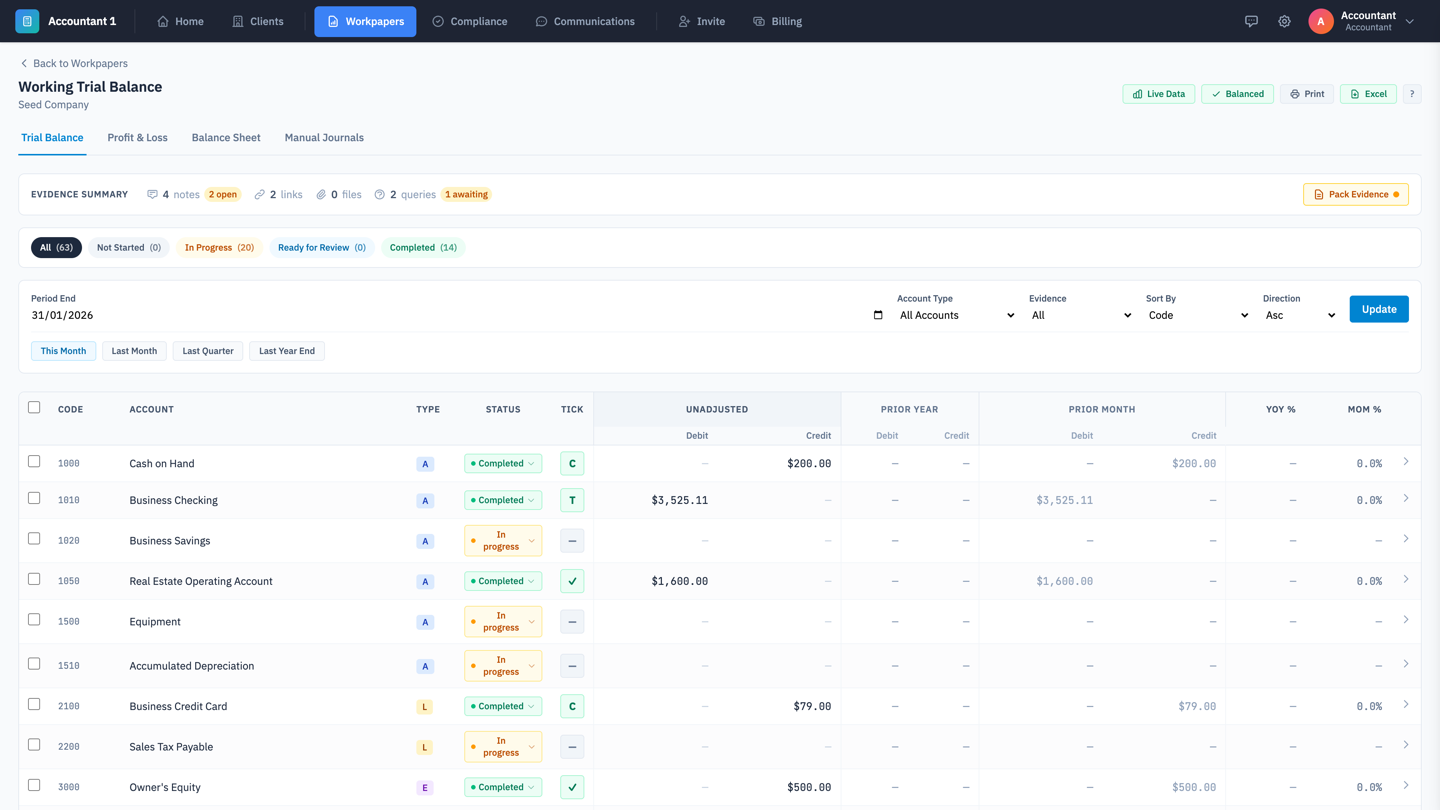Check the Equipment row checkbox
Screen dimensions: 1440x810
[x=33, y=621]
